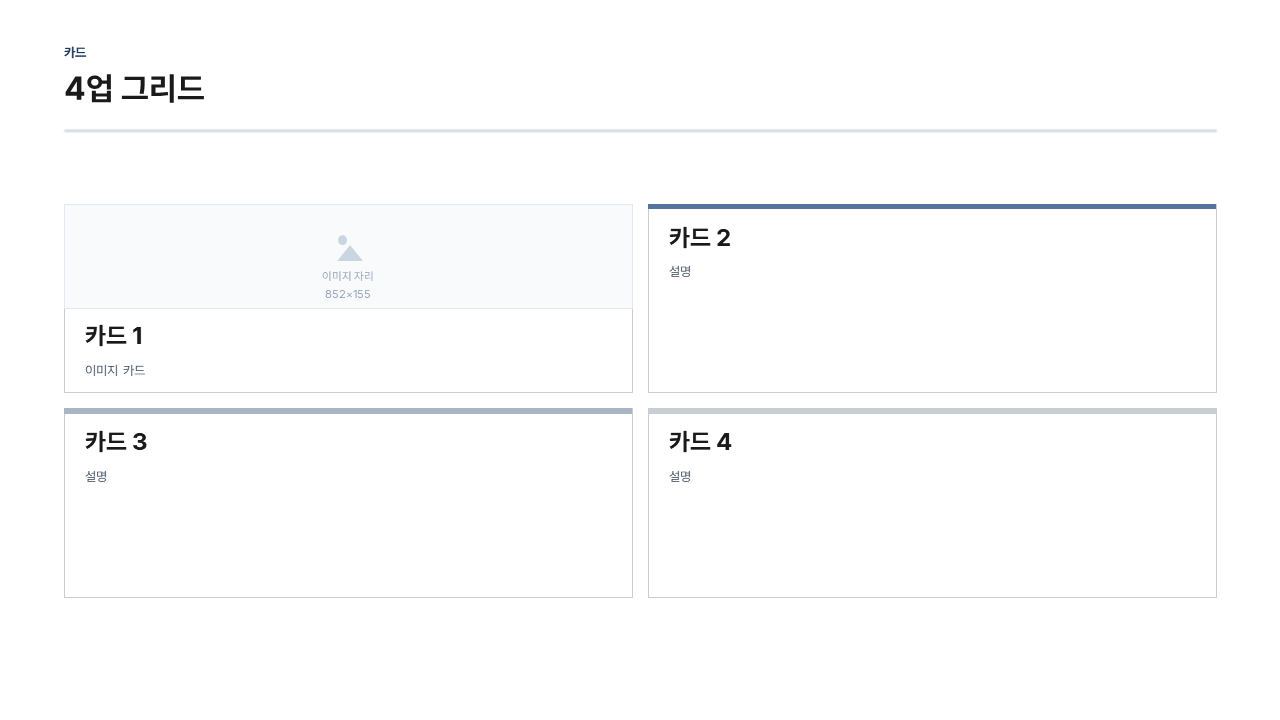Click 설명 text under 카드 3
1280x720 pixels.
coord(96,476)
